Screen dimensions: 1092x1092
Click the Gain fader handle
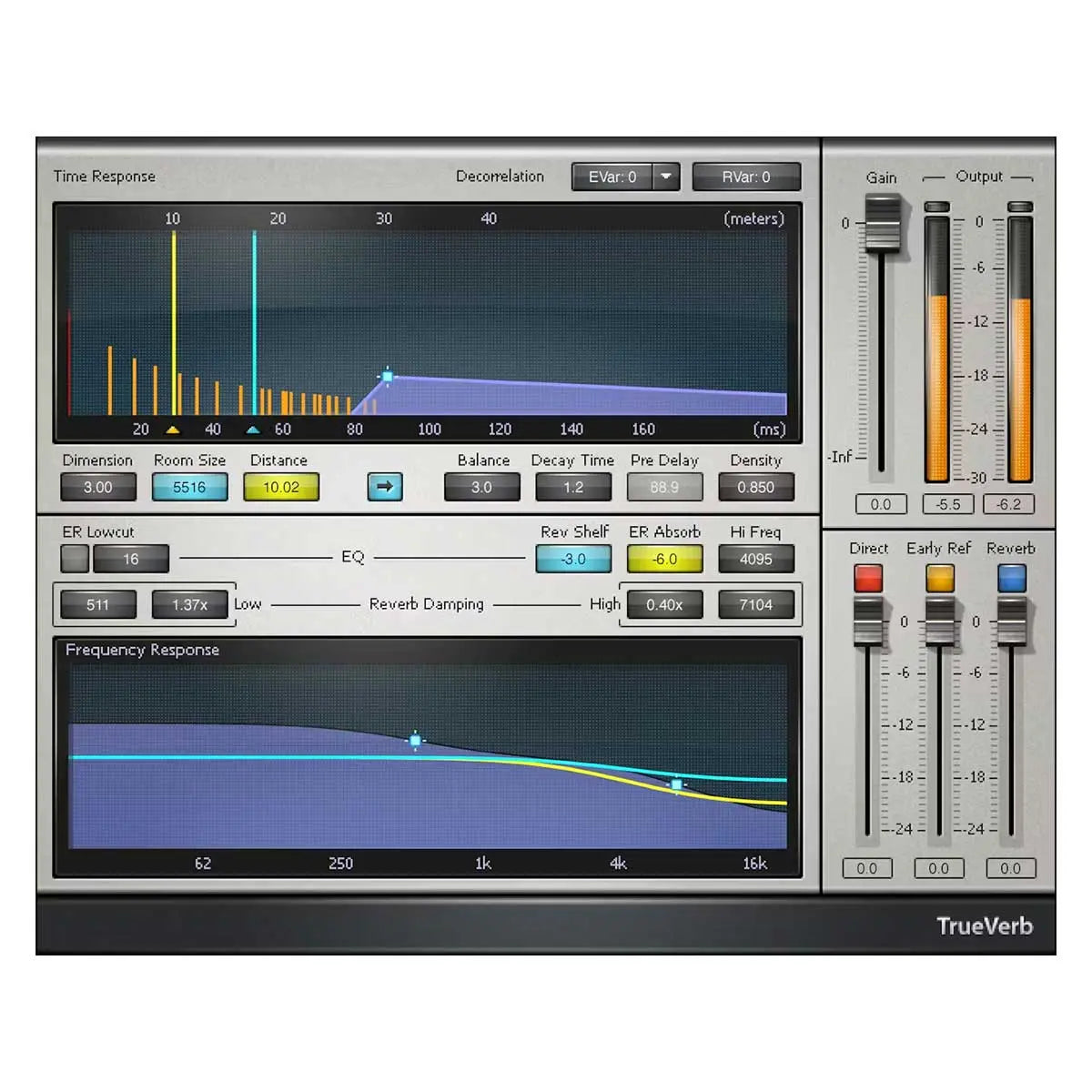(881, 223)
